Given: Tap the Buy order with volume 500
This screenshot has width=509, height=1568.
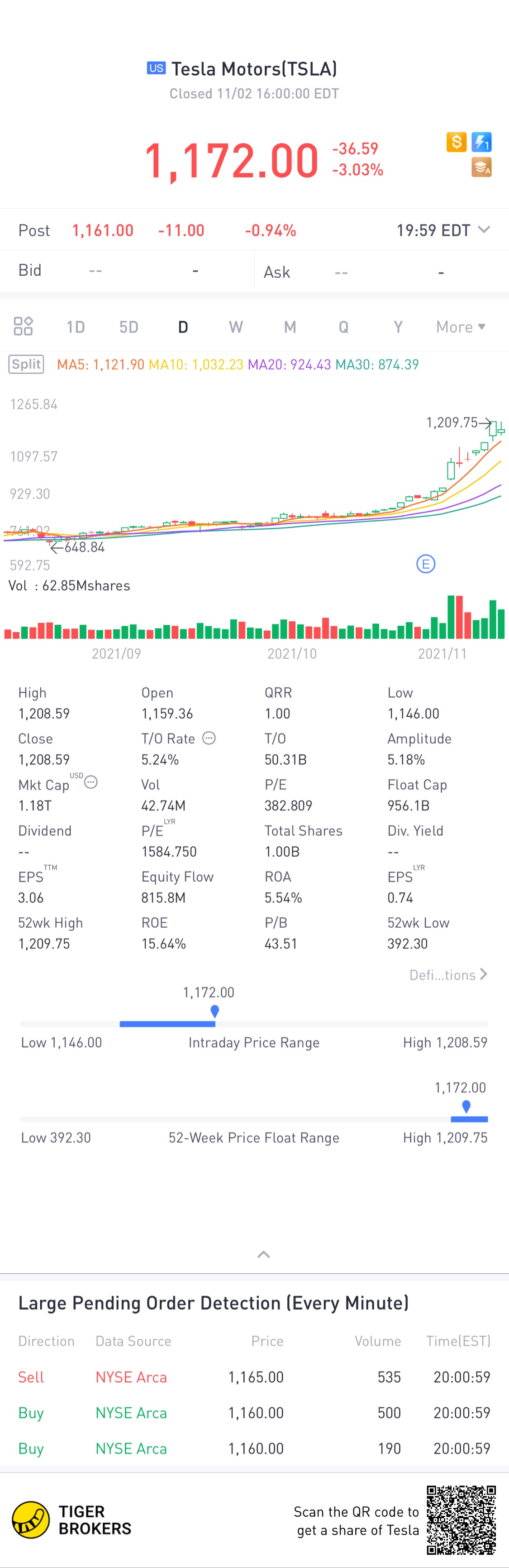Looking at the screenshot, I should click(254, 1413).
